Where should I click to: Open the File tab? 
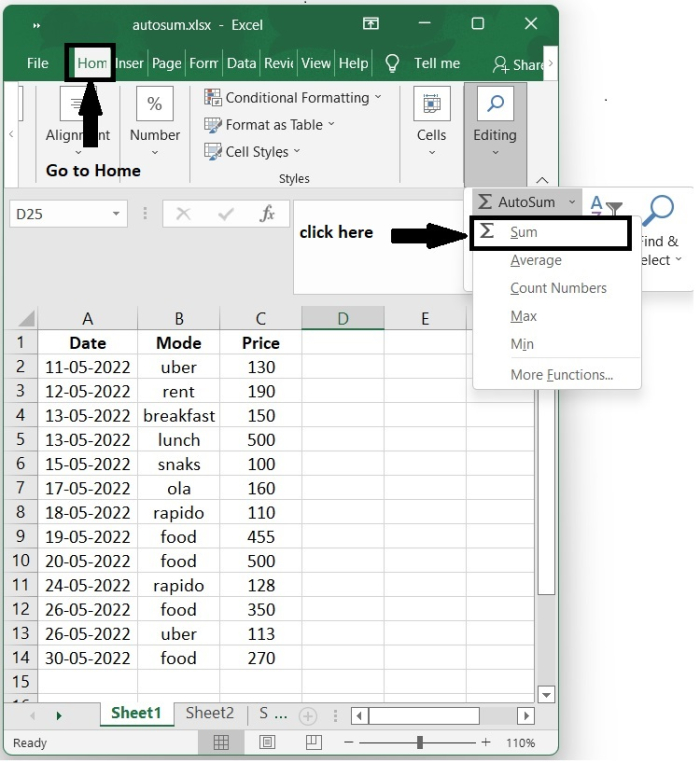pos(38,63)
